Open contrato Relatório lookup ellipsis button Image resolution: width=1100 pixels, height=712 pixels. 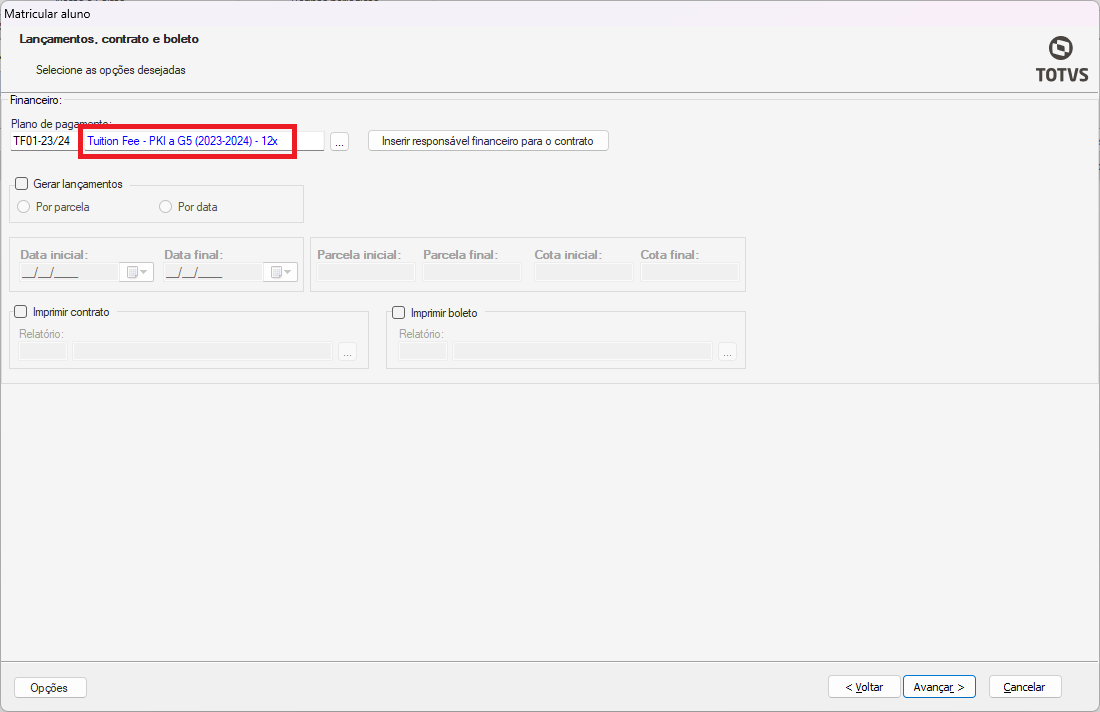point(347,351)
